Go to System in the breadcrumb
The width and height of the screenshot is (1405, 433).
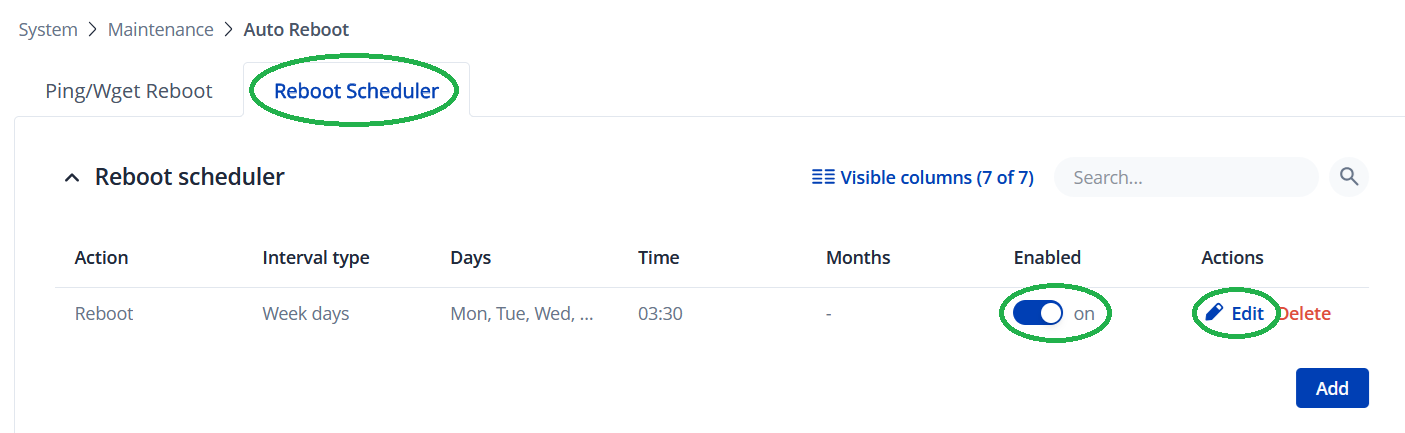click(x=48, y=30)
